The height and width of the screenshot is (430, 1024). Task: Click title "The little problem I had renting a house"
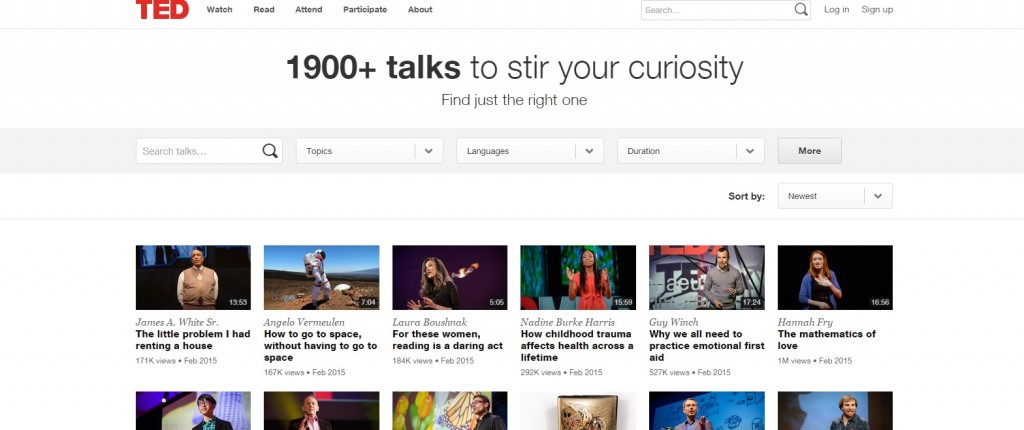(193, 340)
